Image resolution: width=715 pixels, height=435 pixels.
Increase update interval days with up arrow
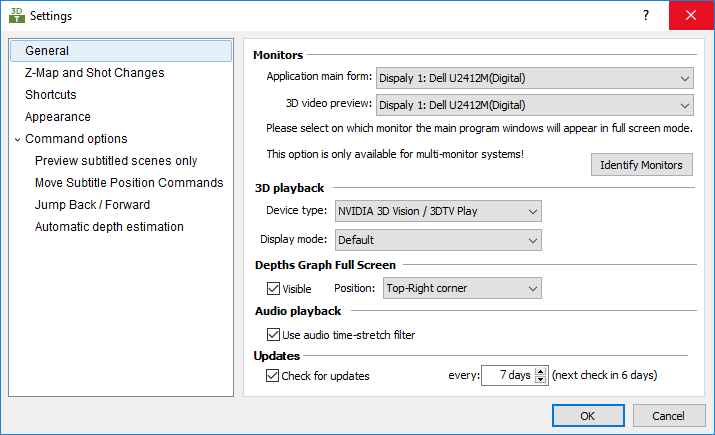point(541,372)
